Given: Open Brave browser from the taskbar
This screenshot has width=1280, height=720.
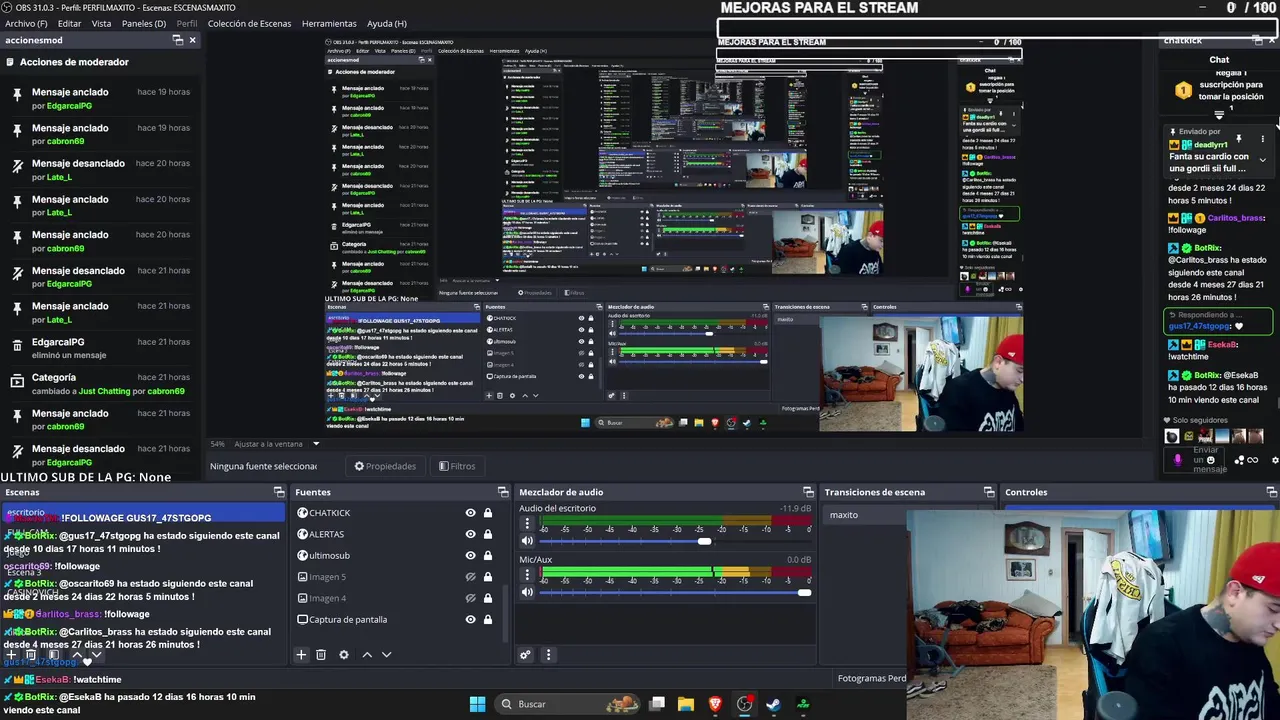Looking at the screenshot, I should point(715,704).
